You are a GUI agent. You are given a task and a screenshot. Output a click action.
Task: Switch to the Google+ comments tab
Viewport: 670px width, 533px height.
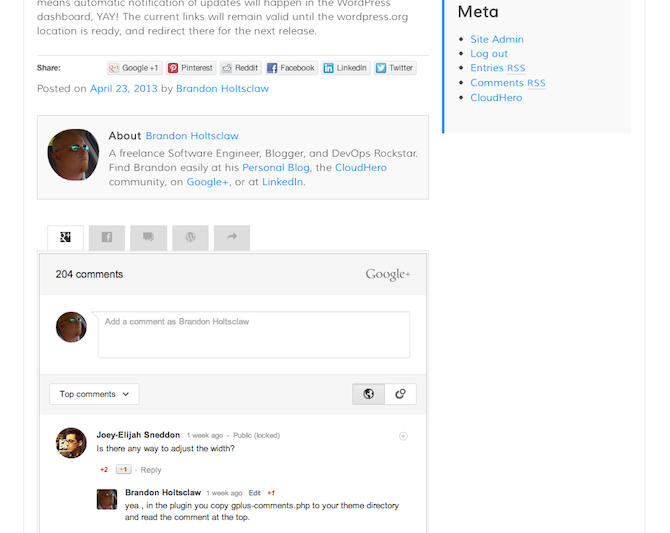[65, 238]
